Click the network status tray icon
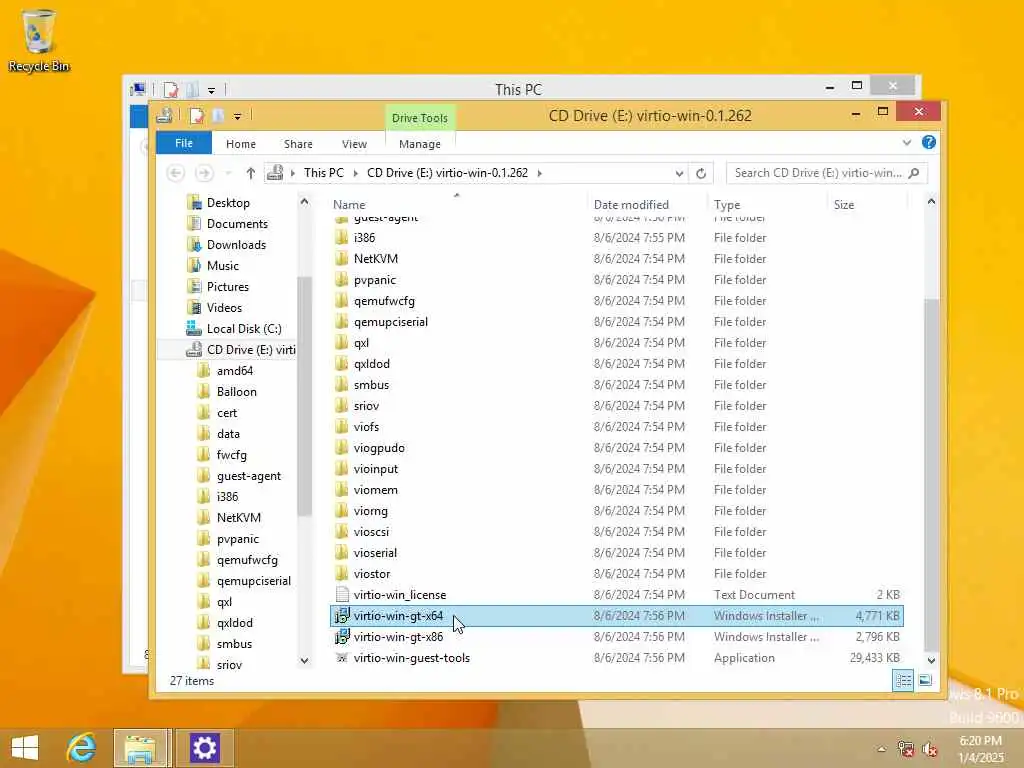The image size is (1024, 768). click(906, 749)
